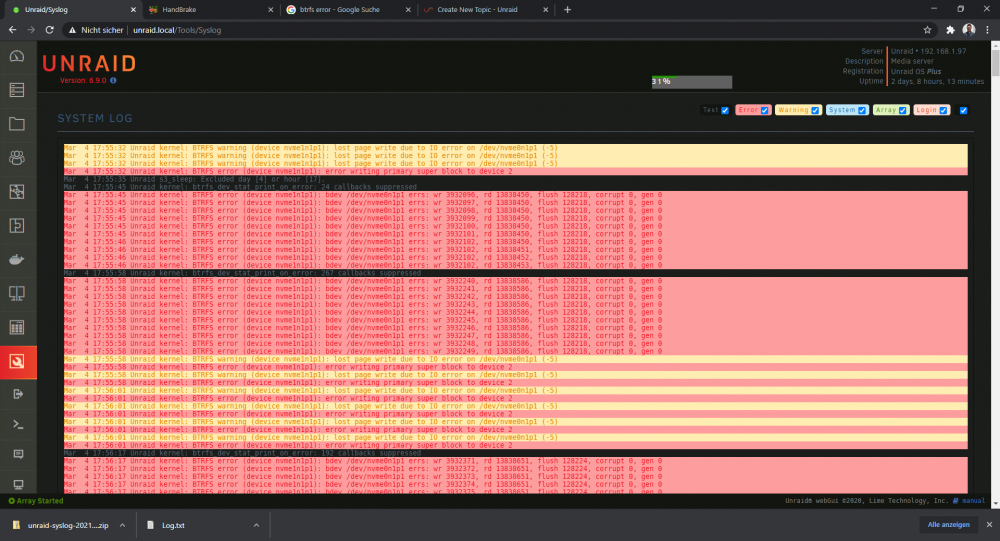The height and width of the screenshot is (541, 1000).
Task: Open the Chrome three-dot menu
Action: [x=987, y=30]
